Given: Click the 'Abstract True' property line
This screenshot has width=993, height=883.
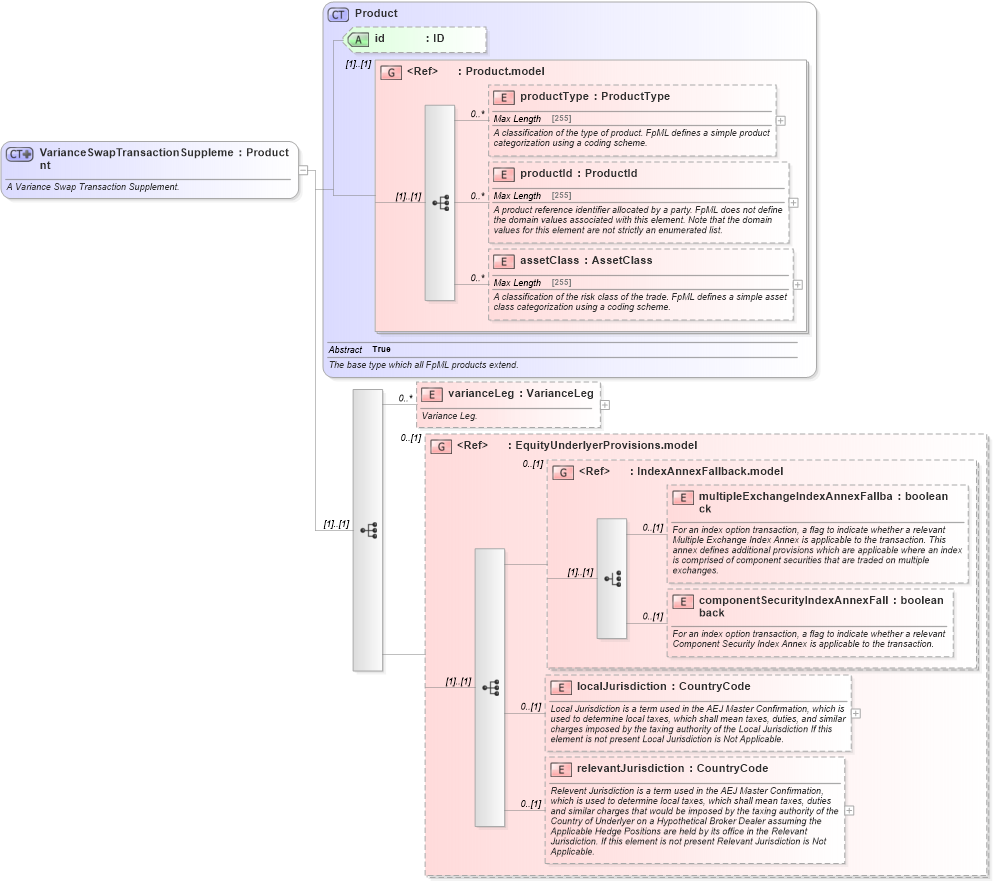Looking at the screenshot, I should 359,350.
